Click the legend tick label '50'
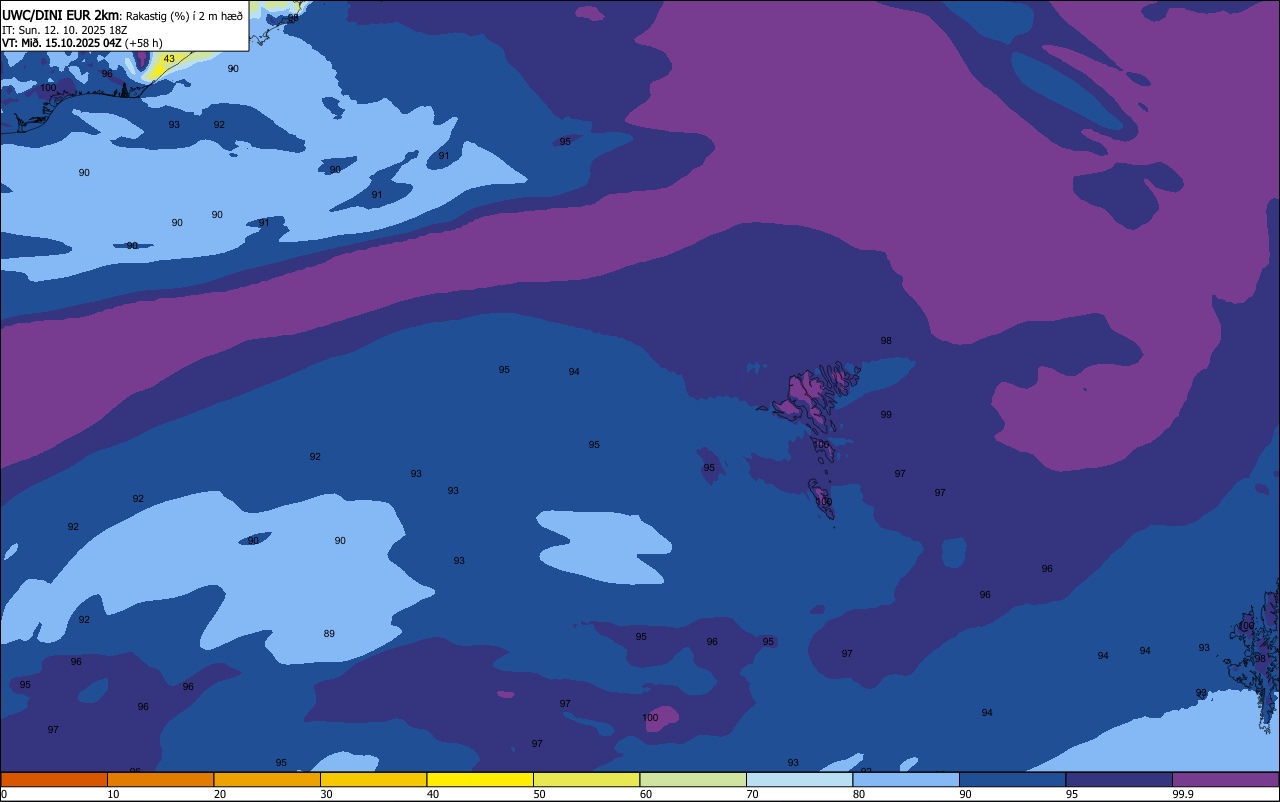1280x802 pixels. [540, 794]
